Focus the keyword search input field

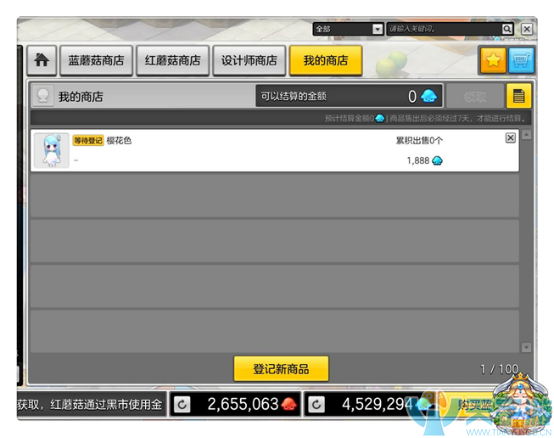pos(444,29)
